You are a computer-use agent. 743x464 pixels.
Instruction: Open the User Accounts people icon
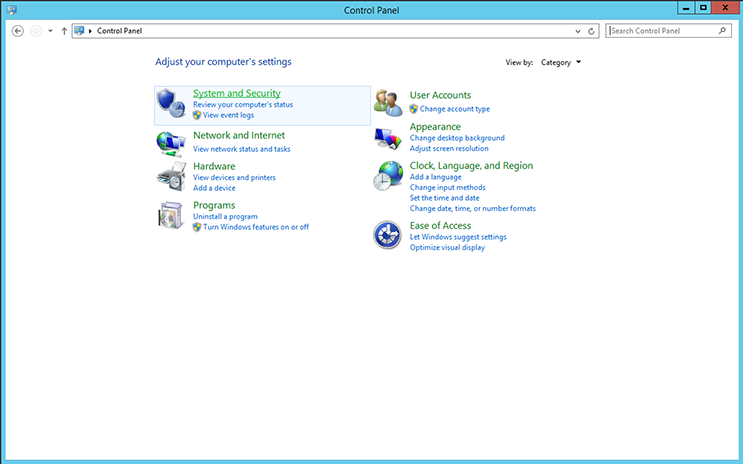388,103
